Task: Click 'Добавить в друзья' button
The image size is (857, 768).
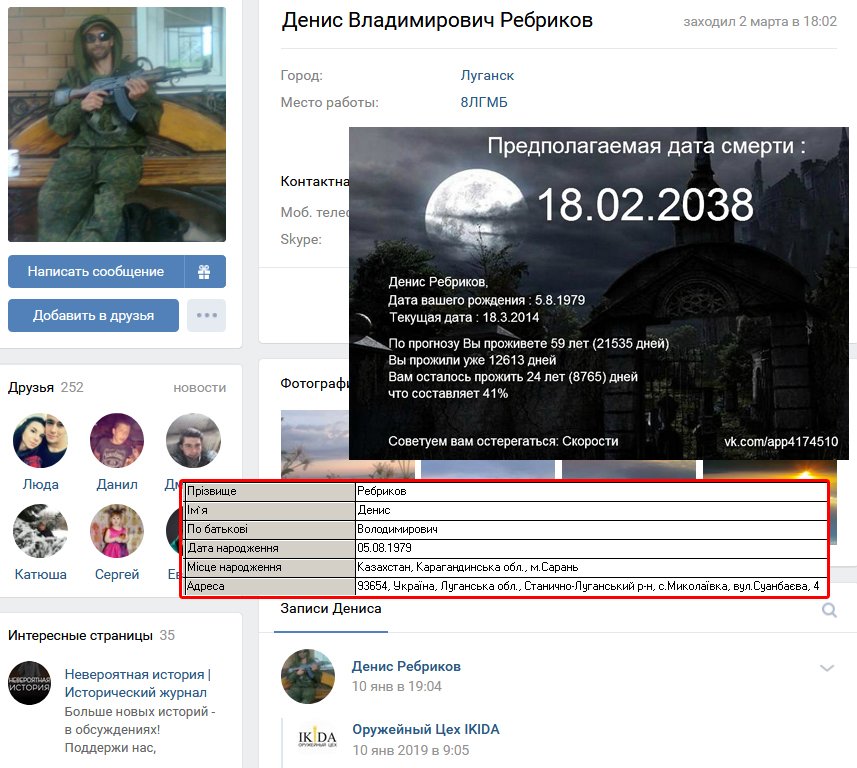Action: [x=93, y=315]
